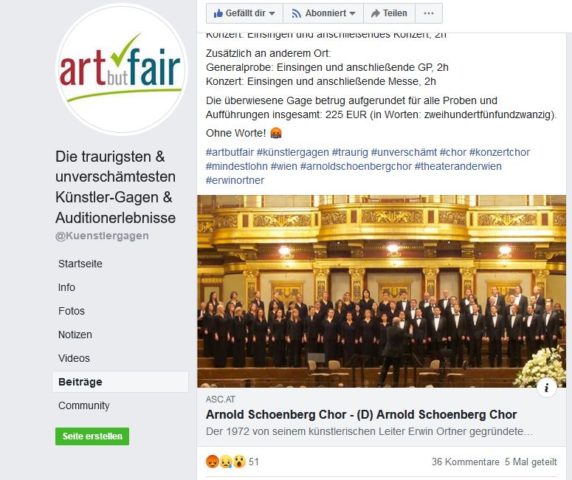Open the choir concert hall photo
The height and width of the screenshot is (480, 572).
[382, 291]
